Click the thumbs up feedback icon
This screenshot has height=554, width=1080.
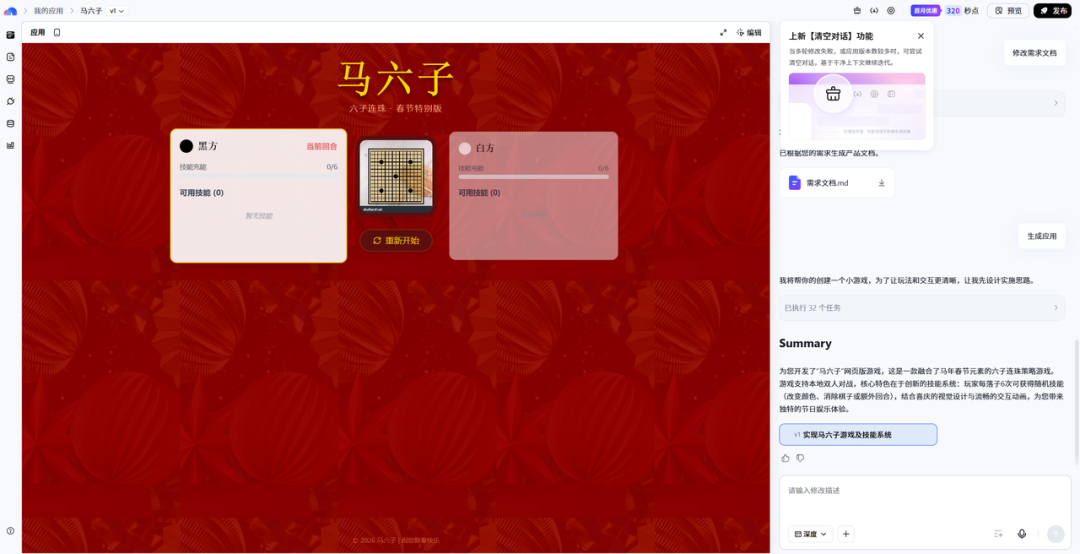pyautogui.click(x=785, y=458)
